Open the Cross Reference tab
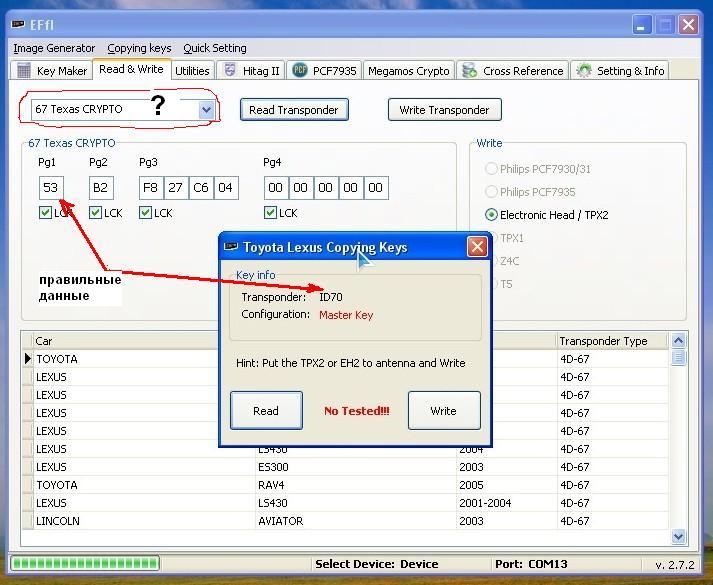 (512, 70)
